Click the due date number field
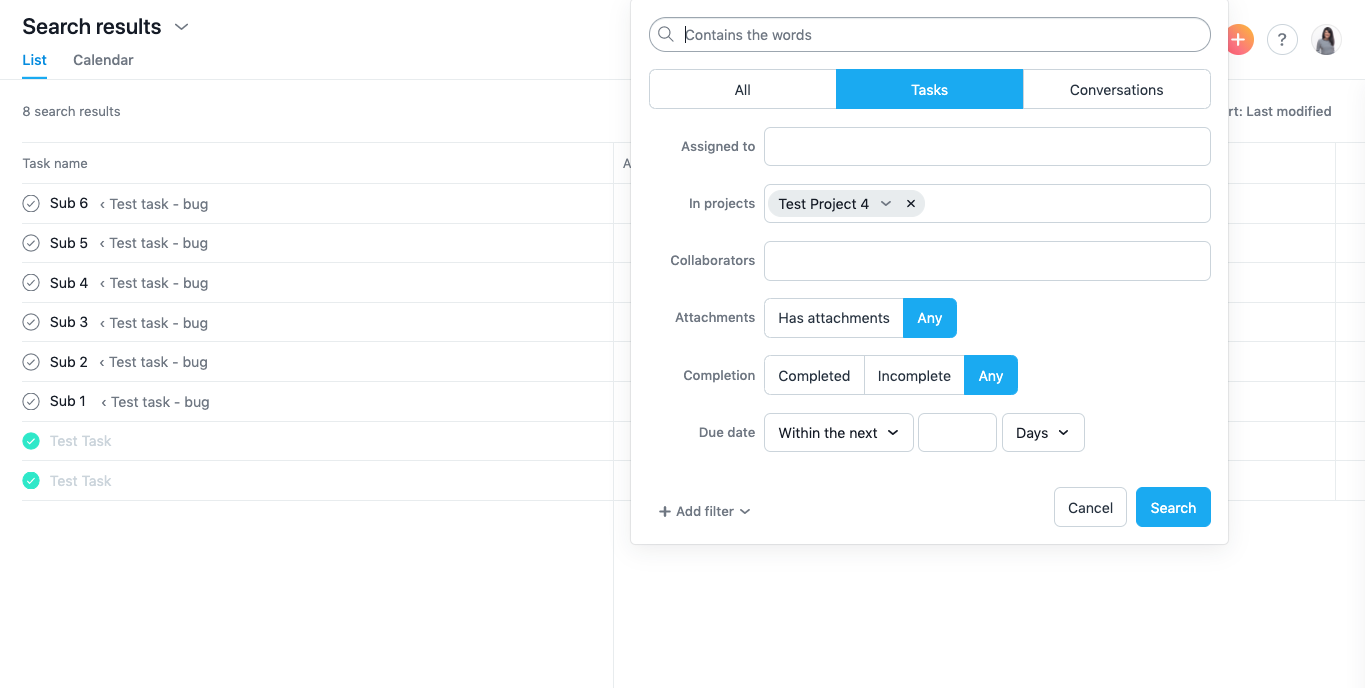 point(957,433)
